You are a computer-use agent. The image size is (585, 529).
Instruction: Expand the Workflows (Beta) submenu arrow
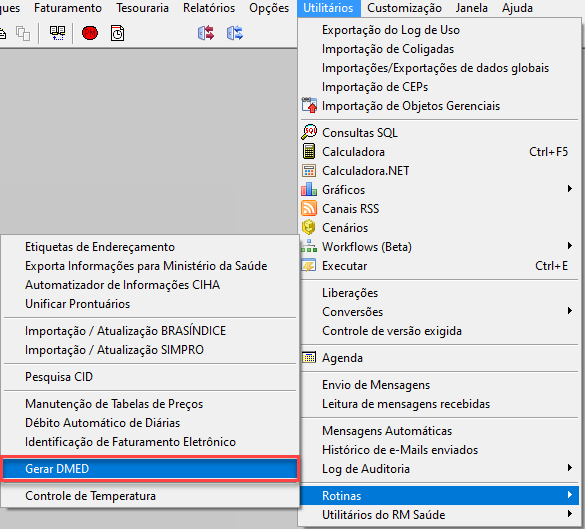click(x=570, y=246)
